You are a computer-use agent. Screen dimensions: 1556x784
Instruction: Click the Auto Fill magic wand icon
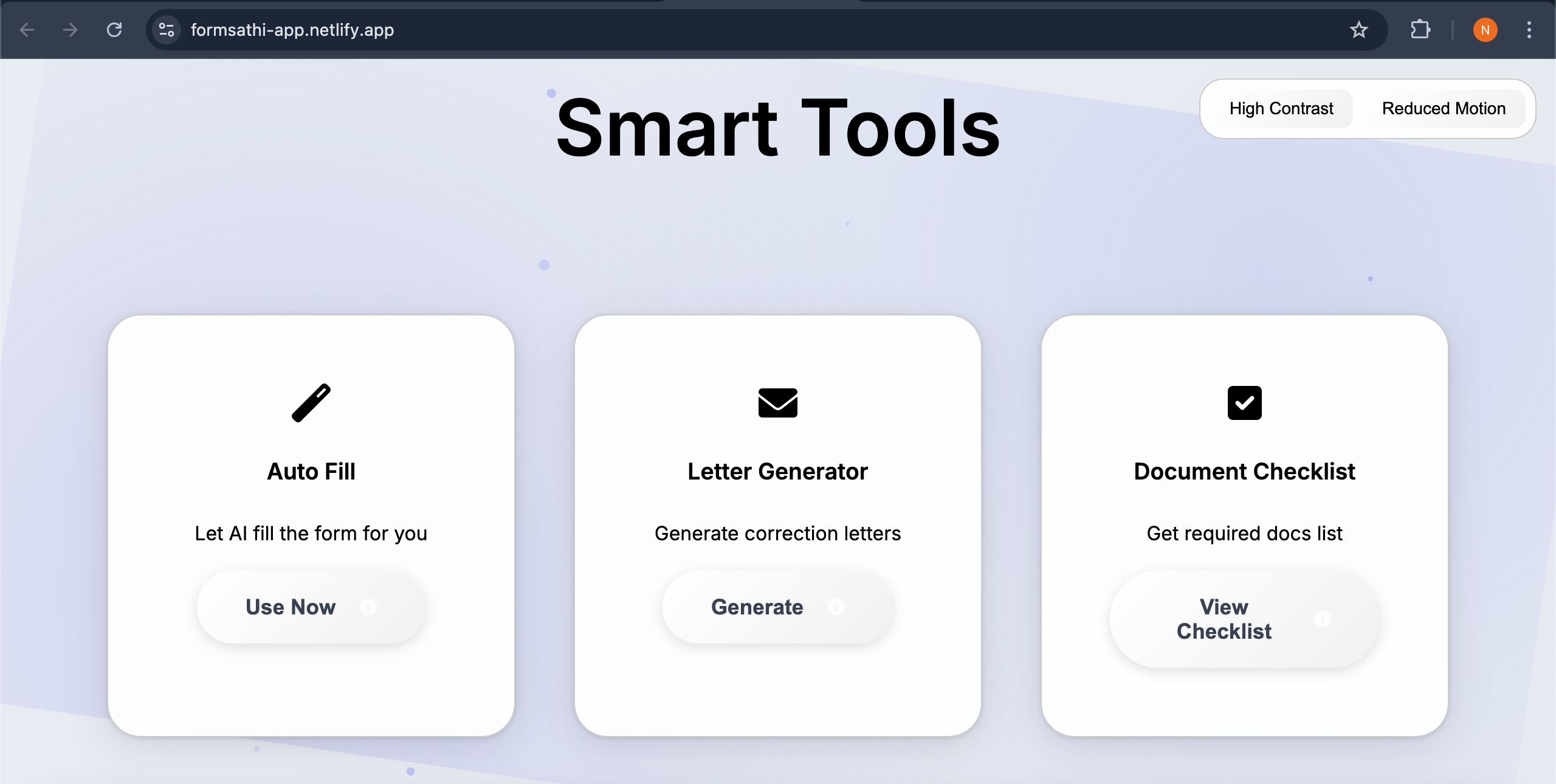tap(311, 403)
